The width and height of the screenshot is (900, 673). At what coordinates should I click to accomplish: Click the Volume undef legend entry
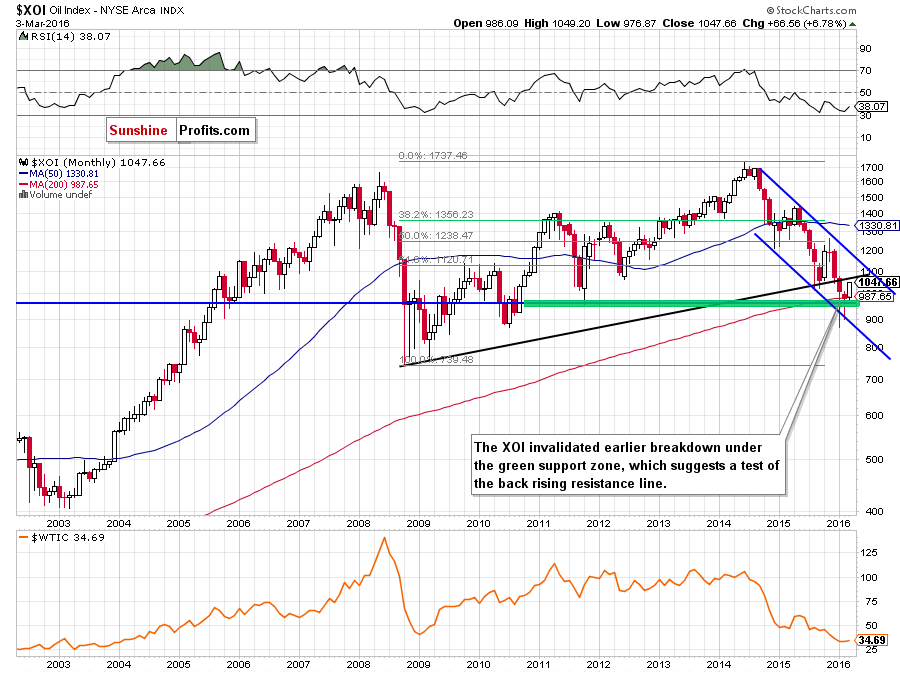coord(56,194)
